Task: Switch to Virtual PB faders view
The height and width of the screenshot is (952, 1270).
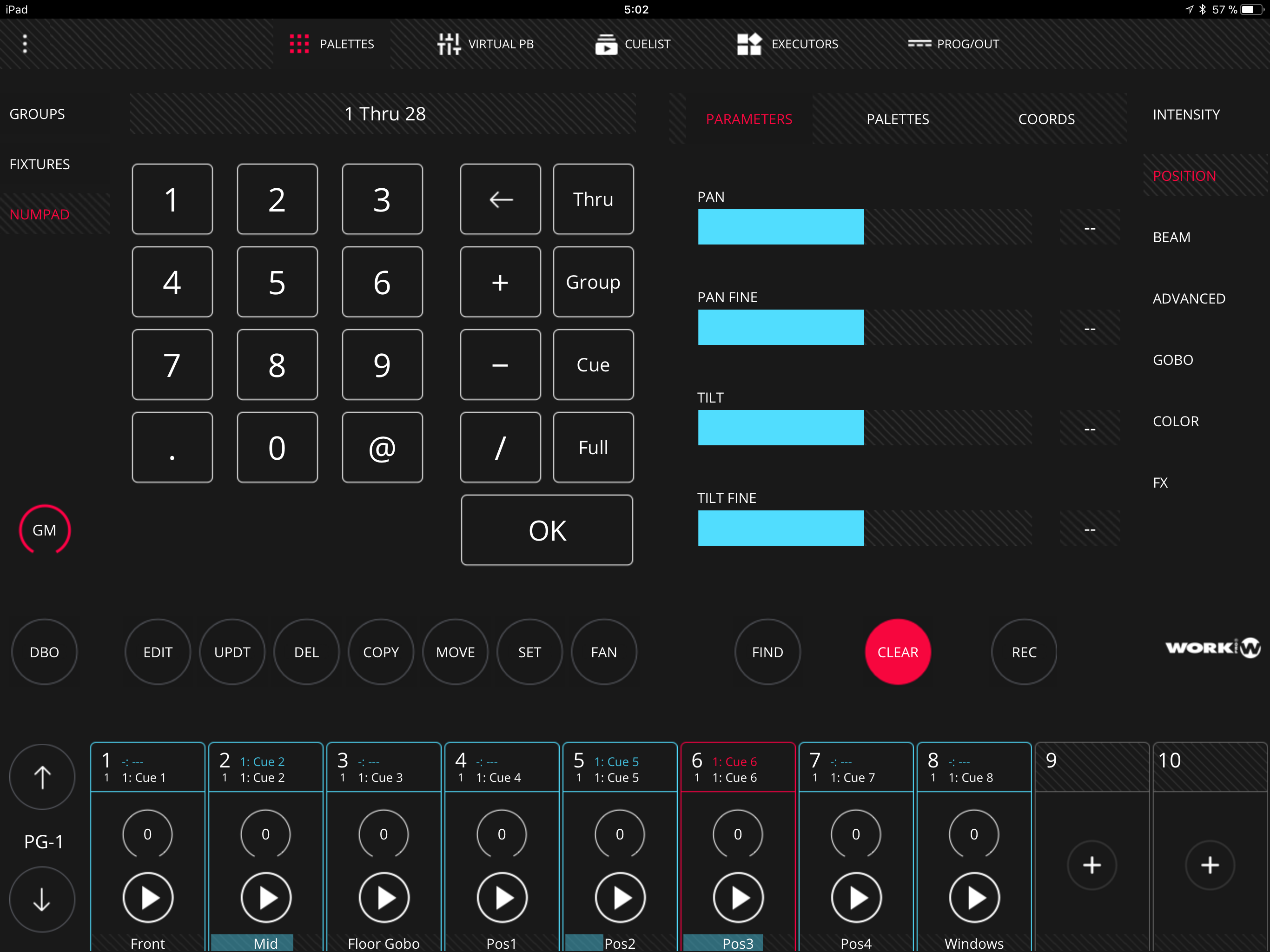Action: (486, 44)
